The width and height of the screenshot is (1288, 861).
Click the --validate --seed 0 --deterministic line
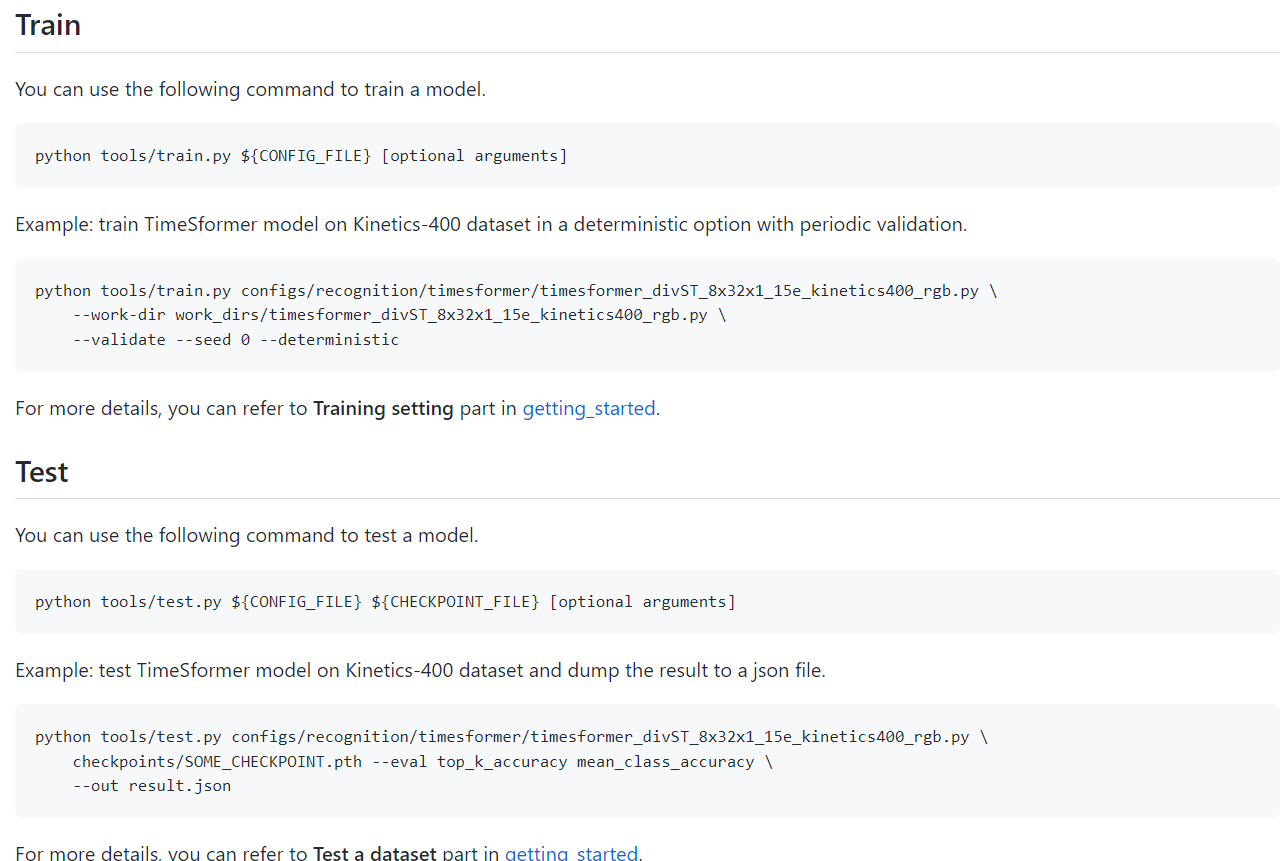[236, 340]
